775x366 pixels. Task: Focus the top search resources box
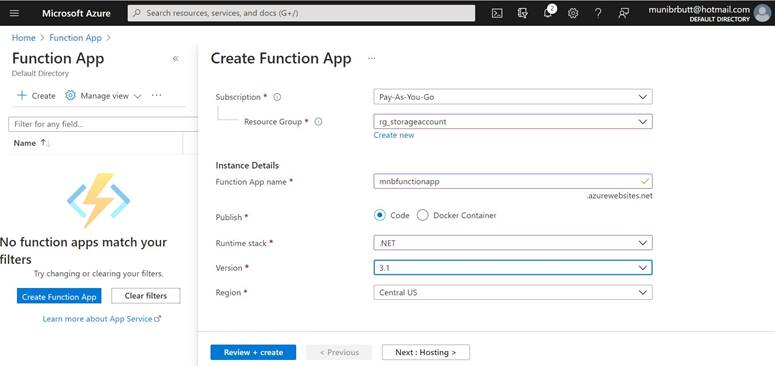(x=301, y=13)
